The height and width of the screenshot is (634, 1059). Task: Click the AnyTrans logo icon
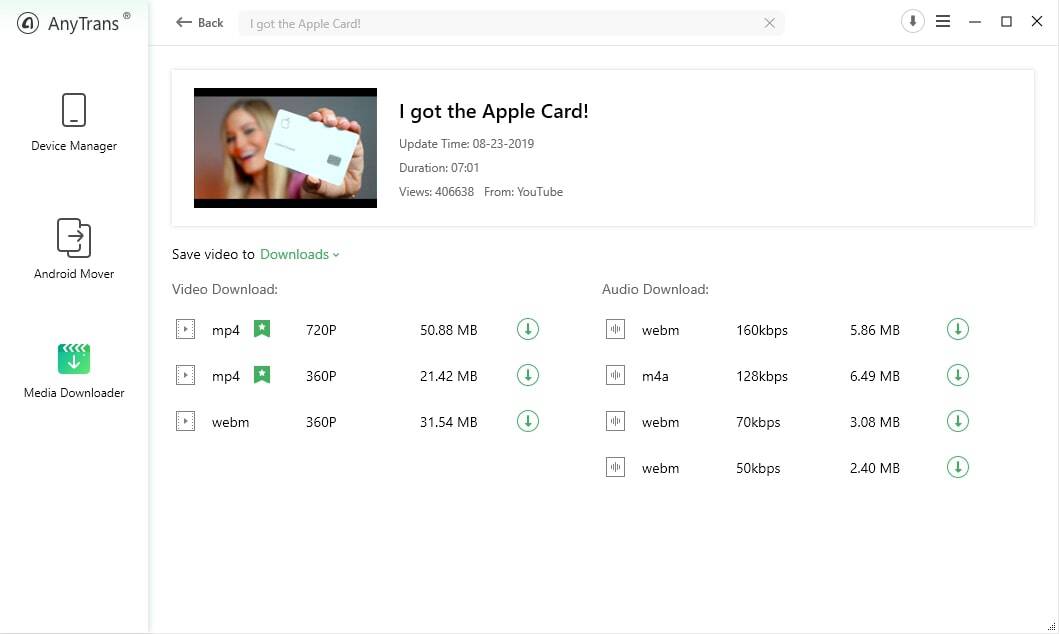(x=28, y=23)
